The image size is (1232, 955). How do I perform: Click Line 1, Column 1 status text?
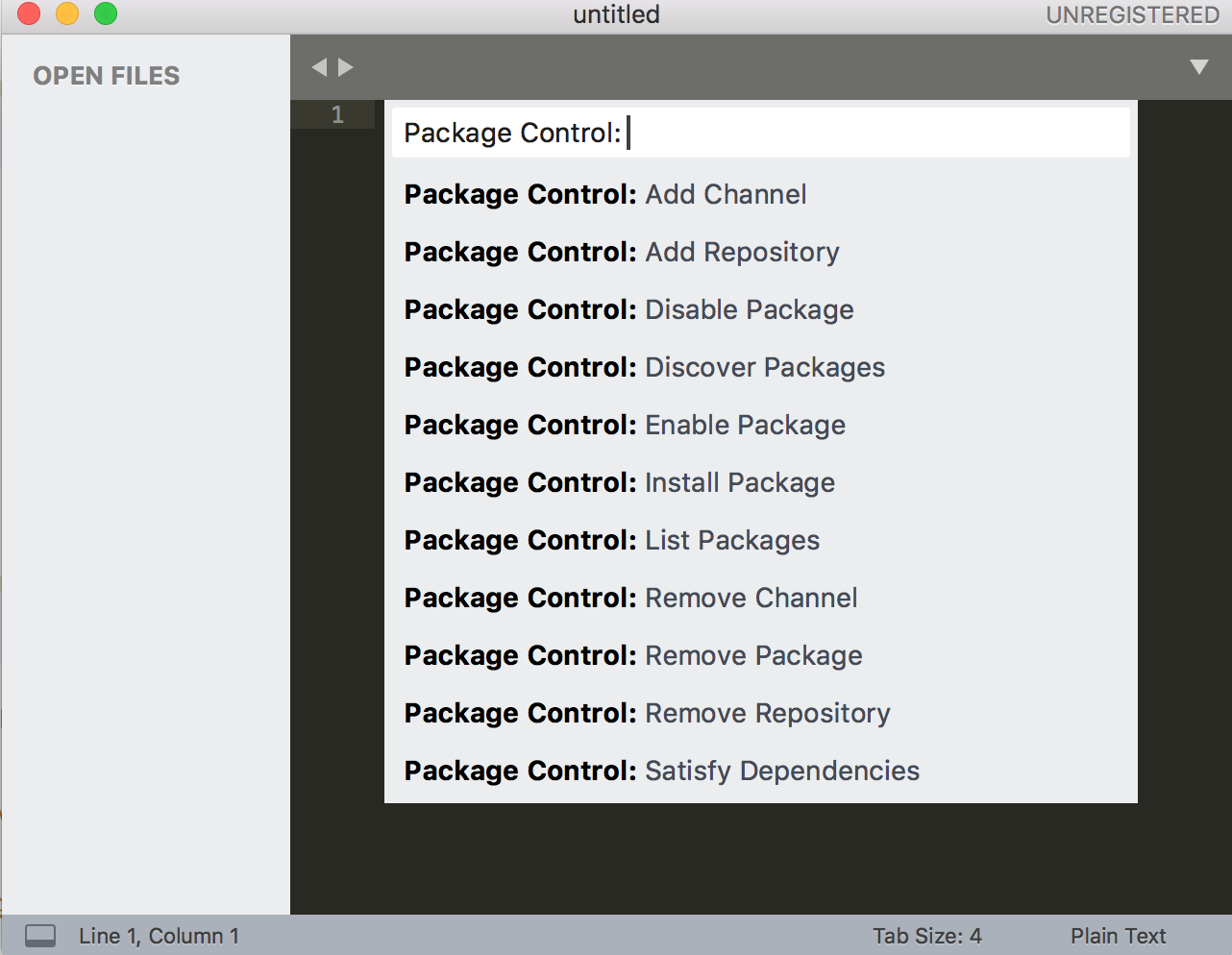159,936
